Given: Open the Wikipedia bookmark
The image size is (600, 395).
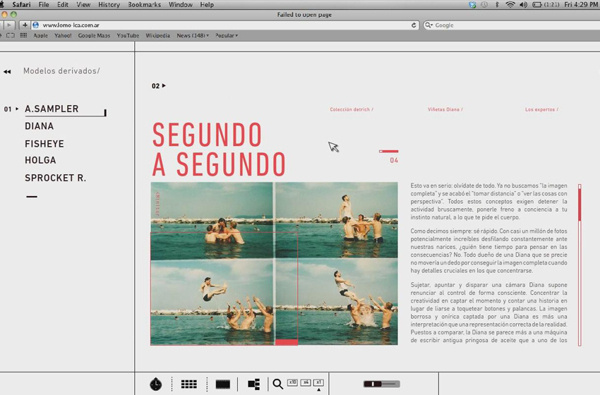Looking at the screenshot, I should pos(158,36).
